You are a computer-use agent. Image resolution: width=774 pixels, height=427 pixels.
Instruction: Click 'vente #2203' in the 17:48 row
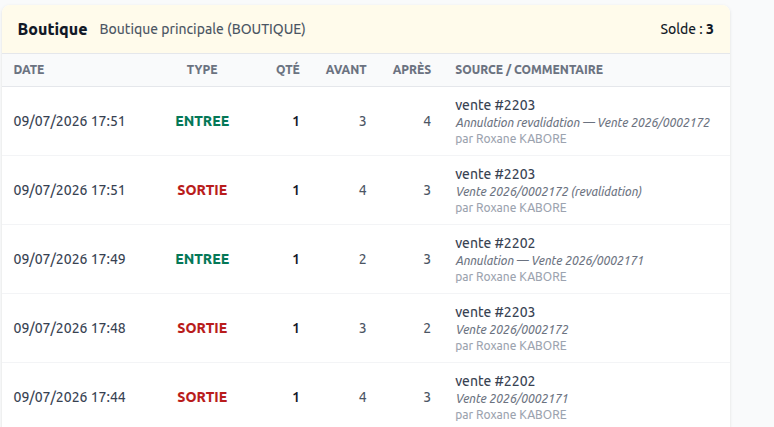click(495, 312)
